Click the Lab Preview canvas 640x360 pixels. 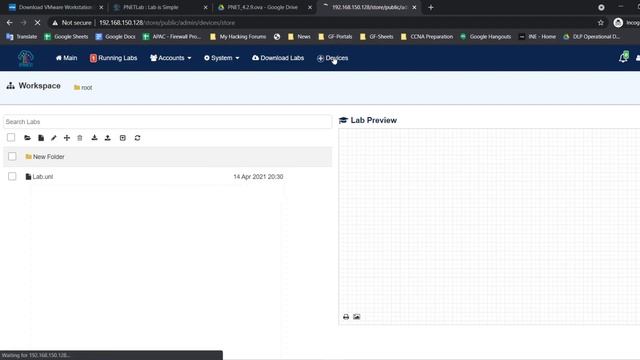point(489,227)
